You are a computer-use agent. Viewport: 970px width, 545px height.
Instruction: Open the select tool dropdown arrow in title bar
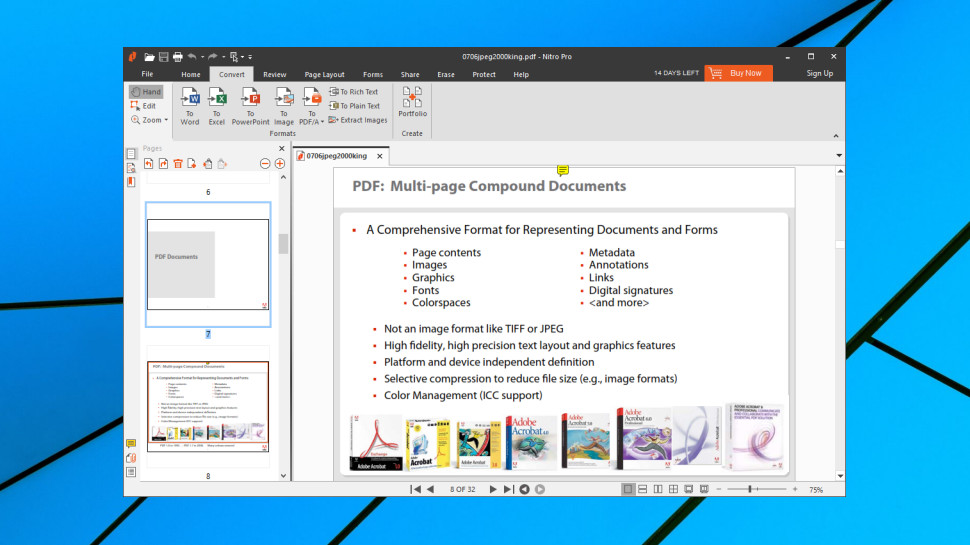coord(242,57)
